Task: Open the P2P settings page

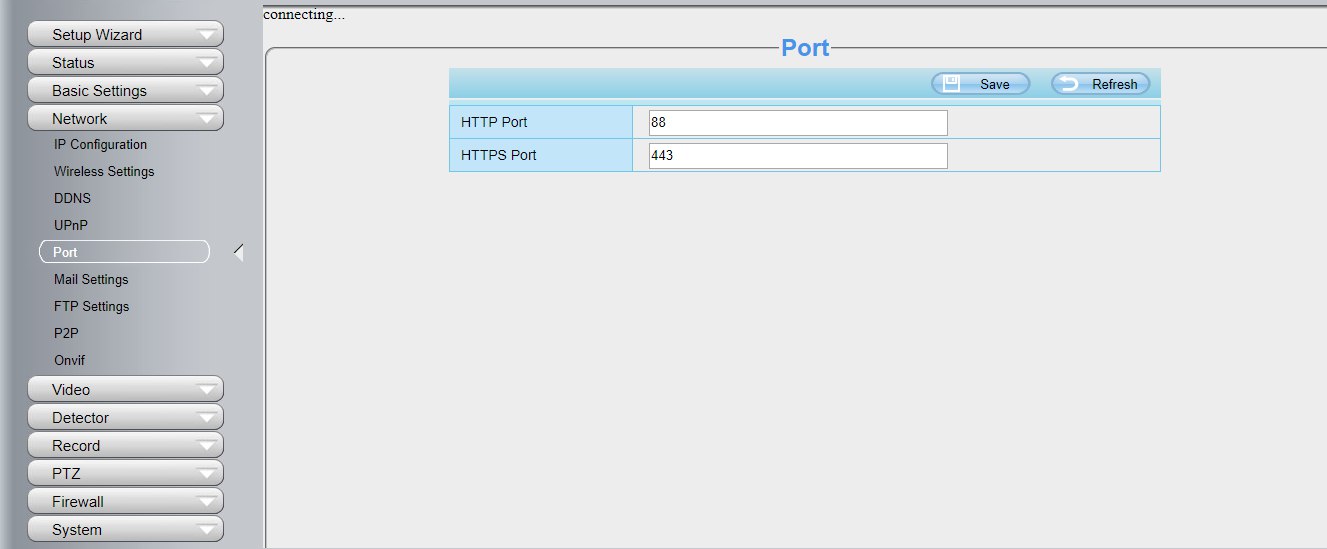Action: (66, 334)
